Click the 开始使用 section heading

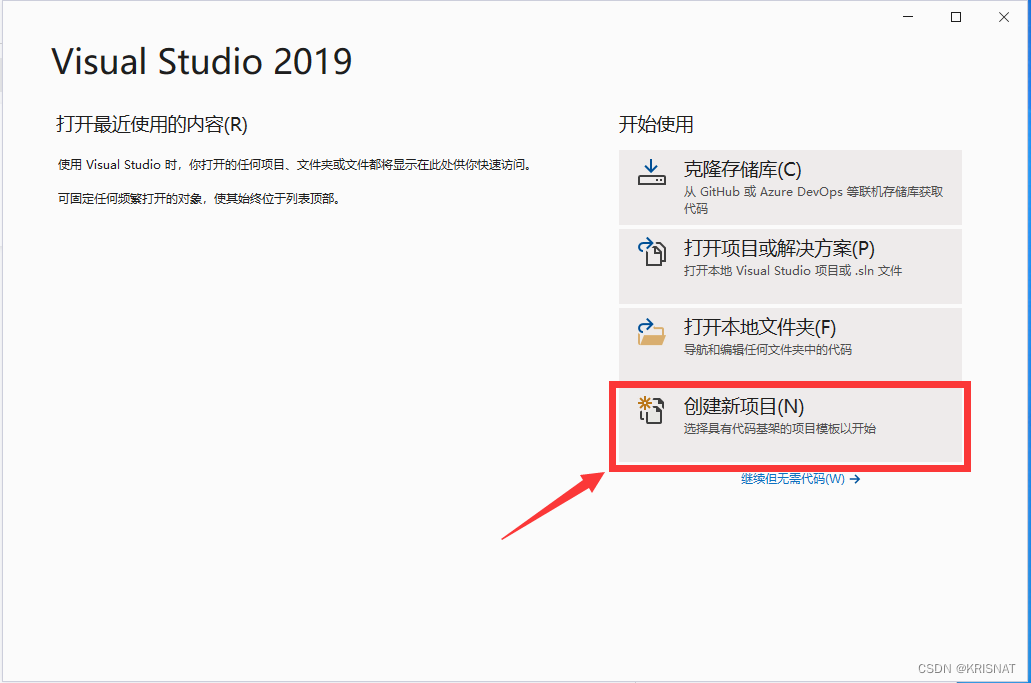656,125
